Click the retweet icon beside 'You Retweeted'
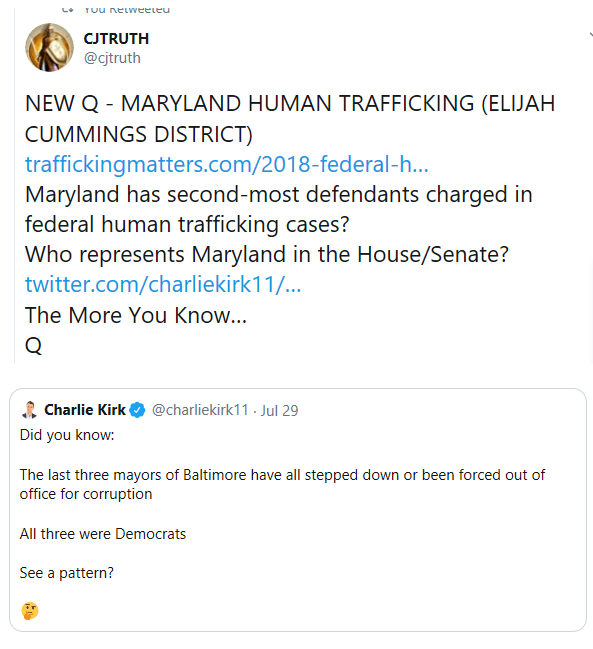This screenshot has height=649, width=593. (68, 9)
